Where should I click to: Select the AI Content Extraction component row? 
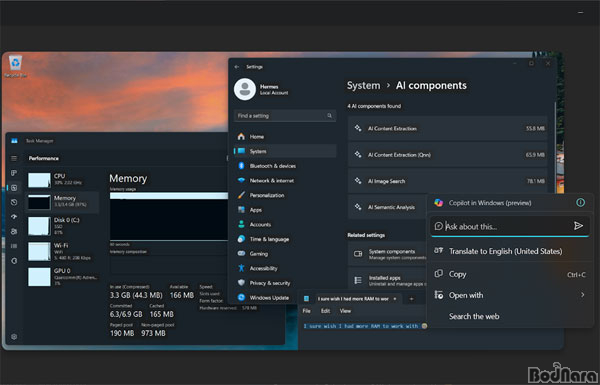click(x=447, y=128)
